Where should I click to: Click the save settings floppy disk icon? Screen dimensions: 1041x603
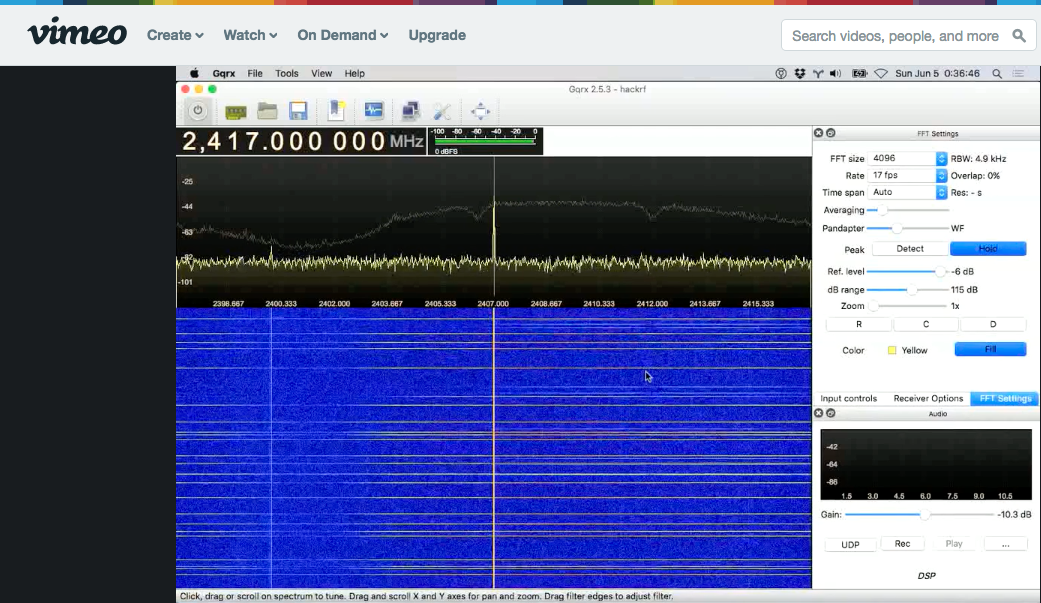(298, 111)
